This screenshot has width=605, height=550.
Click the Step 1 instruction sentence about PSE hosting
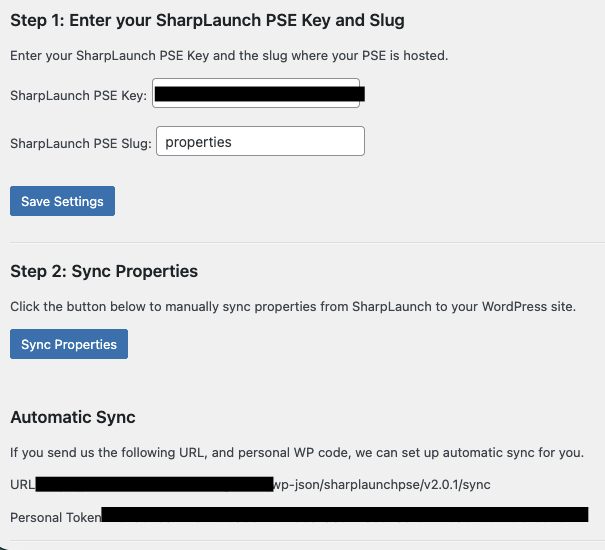tap(229, 55)
